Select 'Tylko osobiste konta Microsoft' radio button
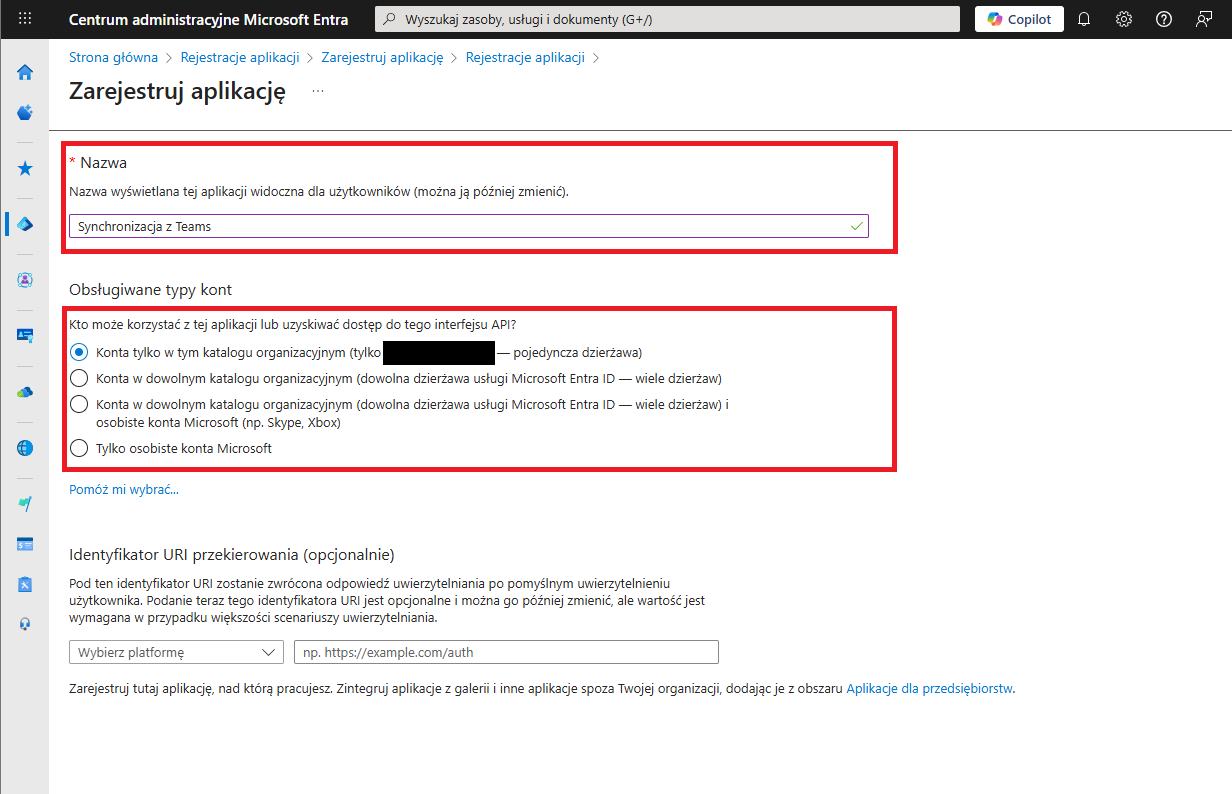Screen dimensions: 1232x794 click(x=79, y=449)
